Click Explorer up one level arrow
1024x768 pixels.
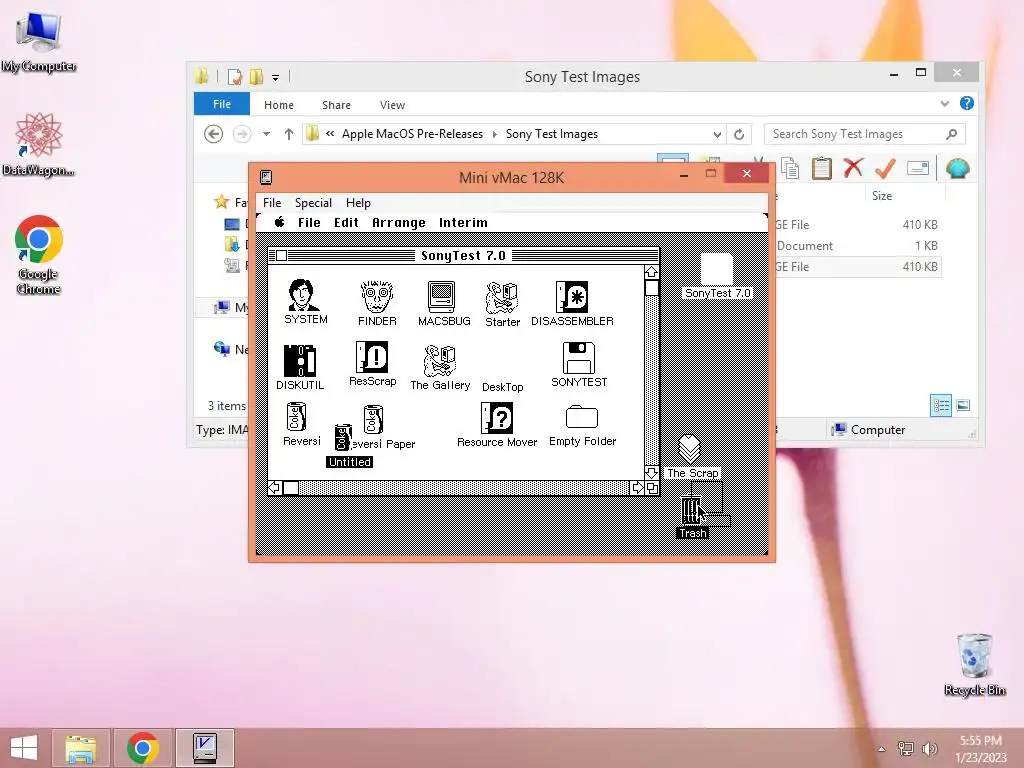289,134
